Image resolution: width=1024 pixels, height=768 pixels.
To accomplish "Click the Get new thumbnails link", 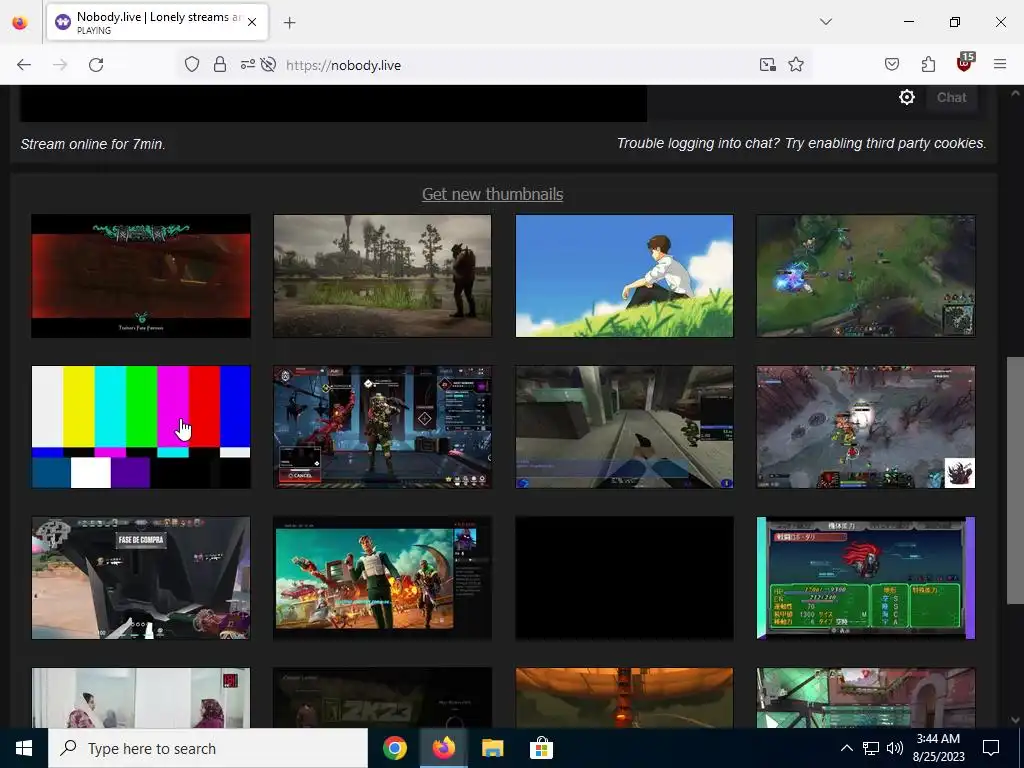I will tap(492, 194).
